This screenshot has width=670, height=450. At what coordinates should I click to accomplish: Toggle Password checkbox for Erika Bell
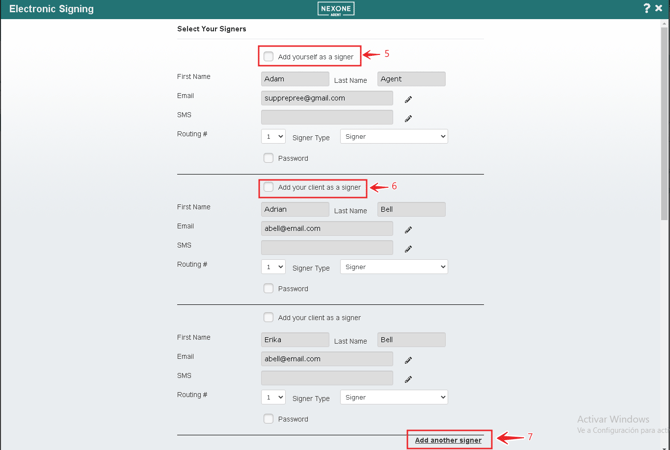click(268, 419)
